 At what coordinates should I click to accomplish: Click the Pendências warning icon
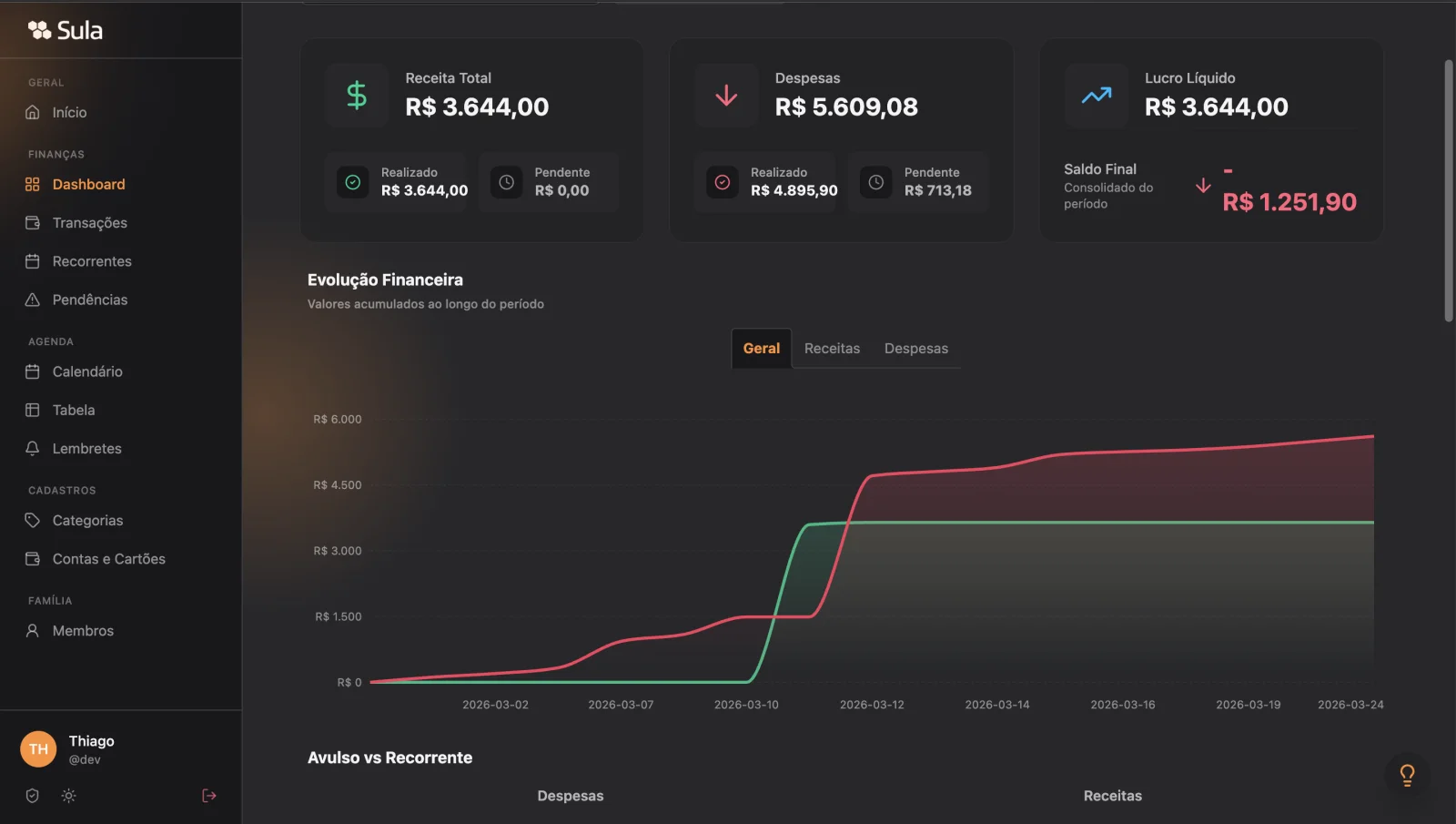click(x=33, y=300)
